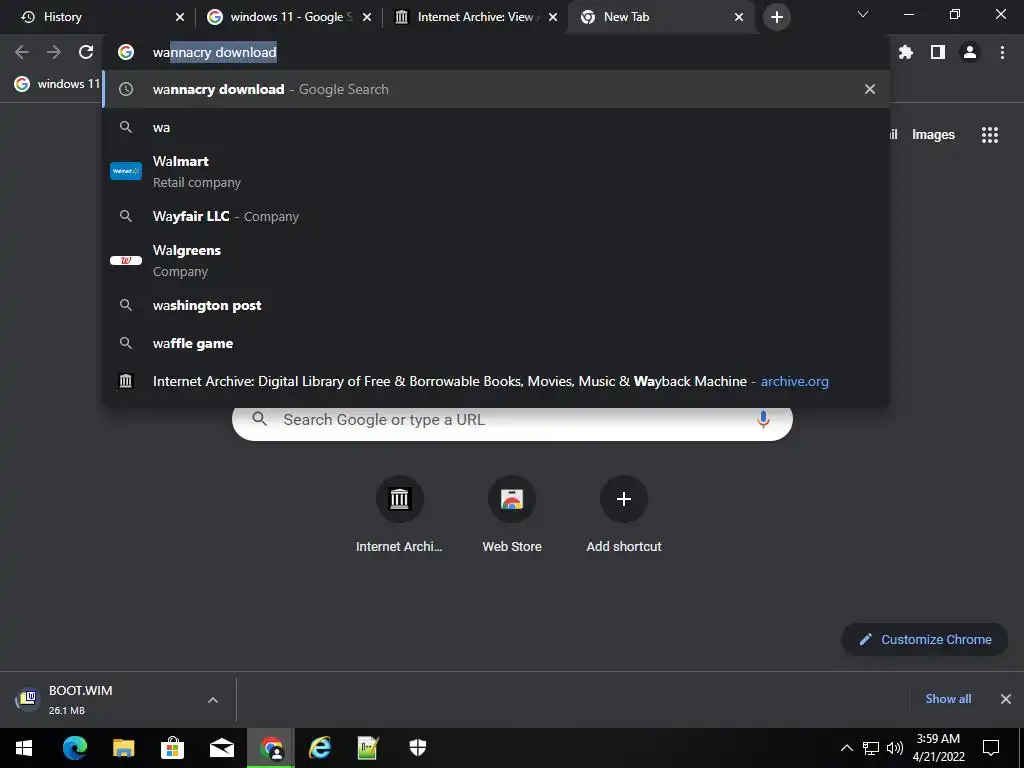Choose the Walgreens suggestion
The height and width of the screenshot is (768, 1024).
(496, 261)
